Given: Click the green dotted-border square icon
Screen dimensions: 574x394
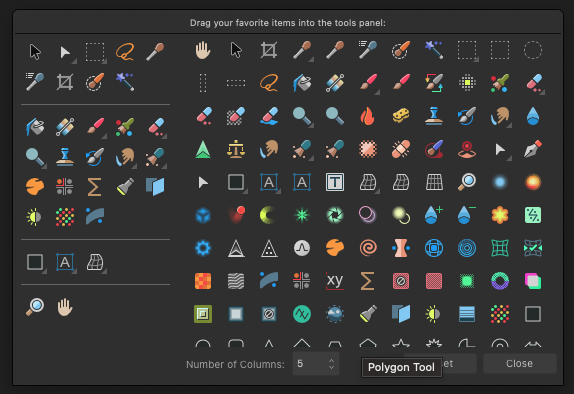Looking at the screenshot, I should click(x=467, y=281).
